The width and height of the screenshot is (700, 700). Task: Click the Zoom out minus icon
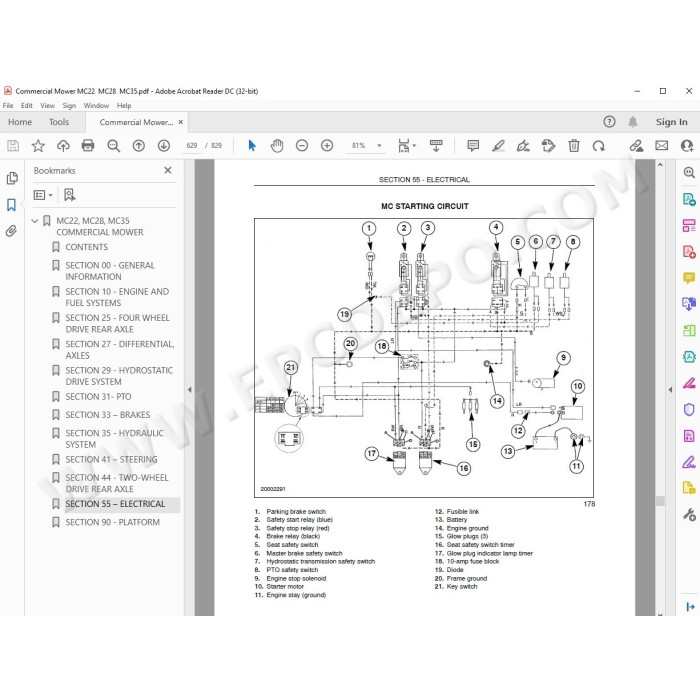(x=302, y=146)
